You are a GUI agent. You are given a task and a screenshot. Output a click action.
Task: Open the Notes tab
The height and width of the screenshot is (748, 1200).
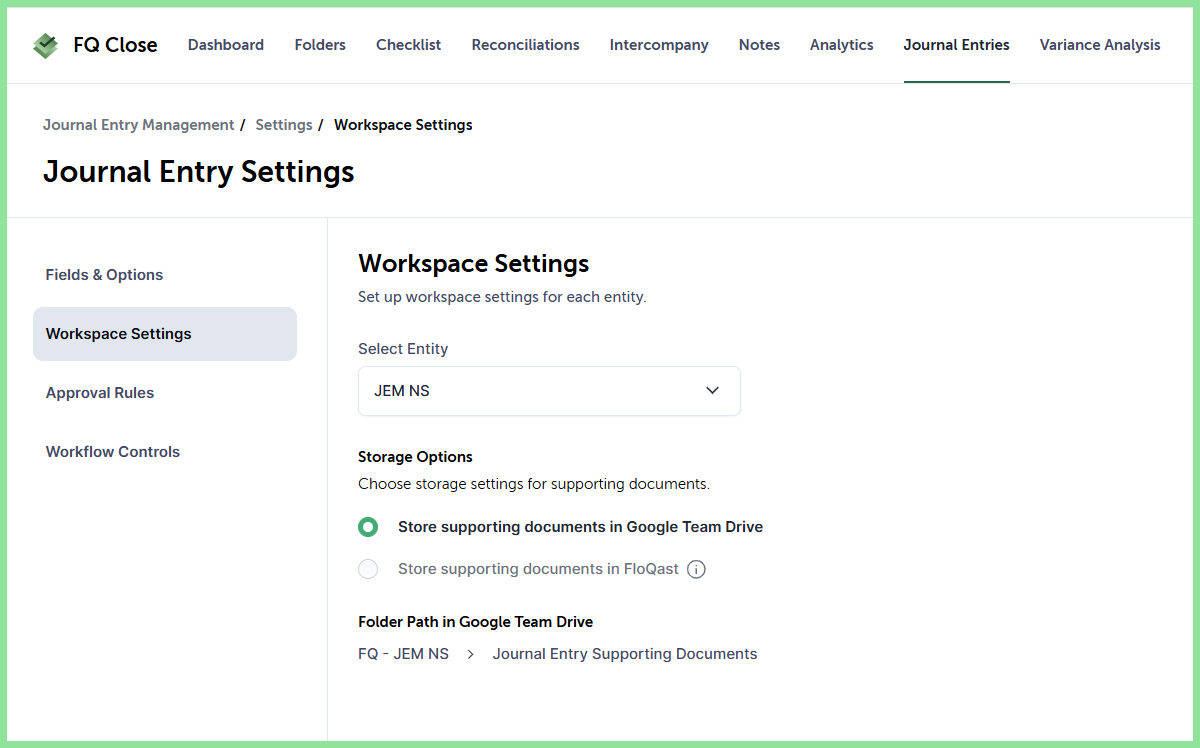[x=760, y=45]
